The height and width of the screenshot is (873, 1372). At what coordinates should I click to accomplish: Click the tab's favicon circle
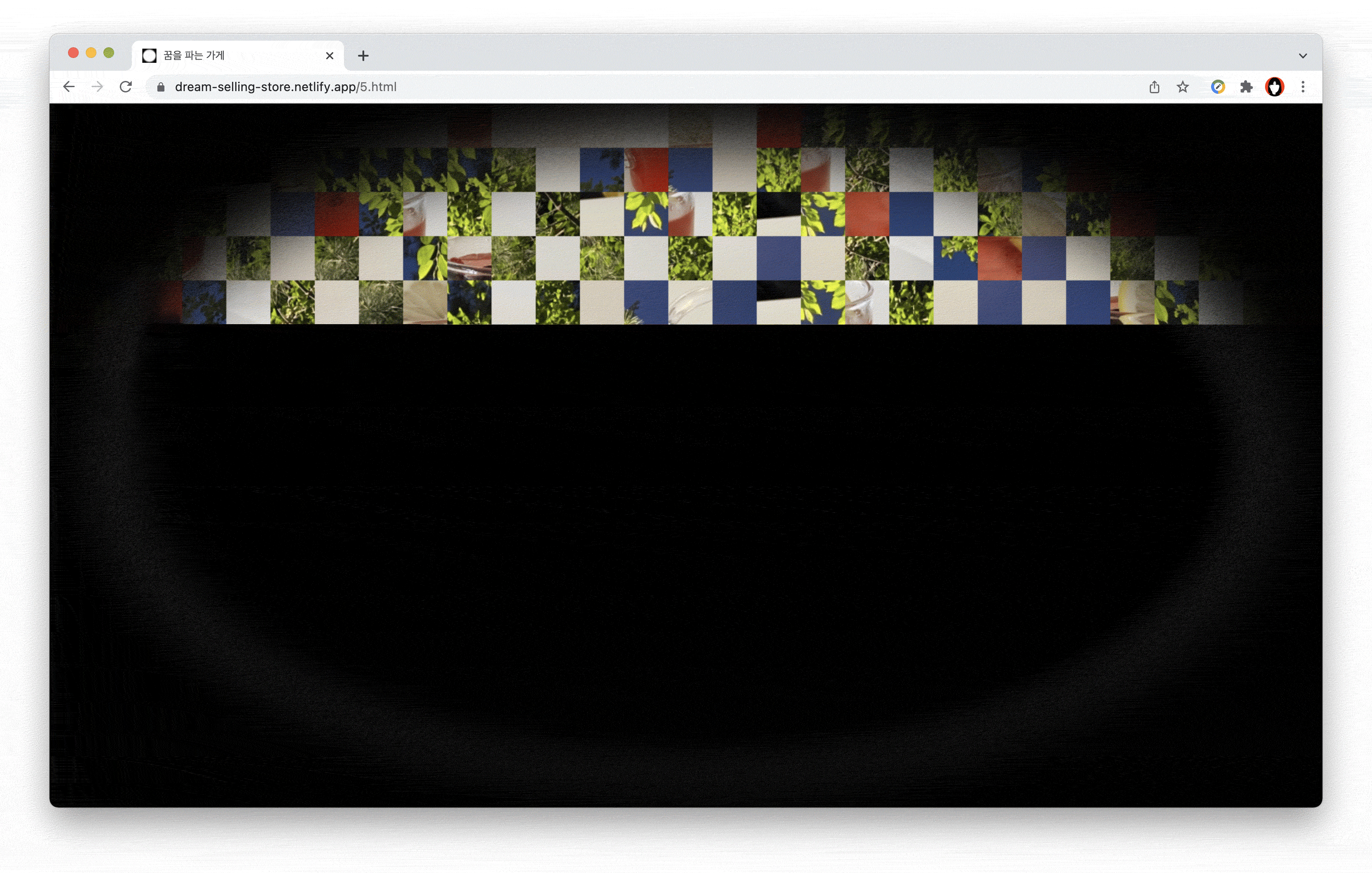(149, 55)
